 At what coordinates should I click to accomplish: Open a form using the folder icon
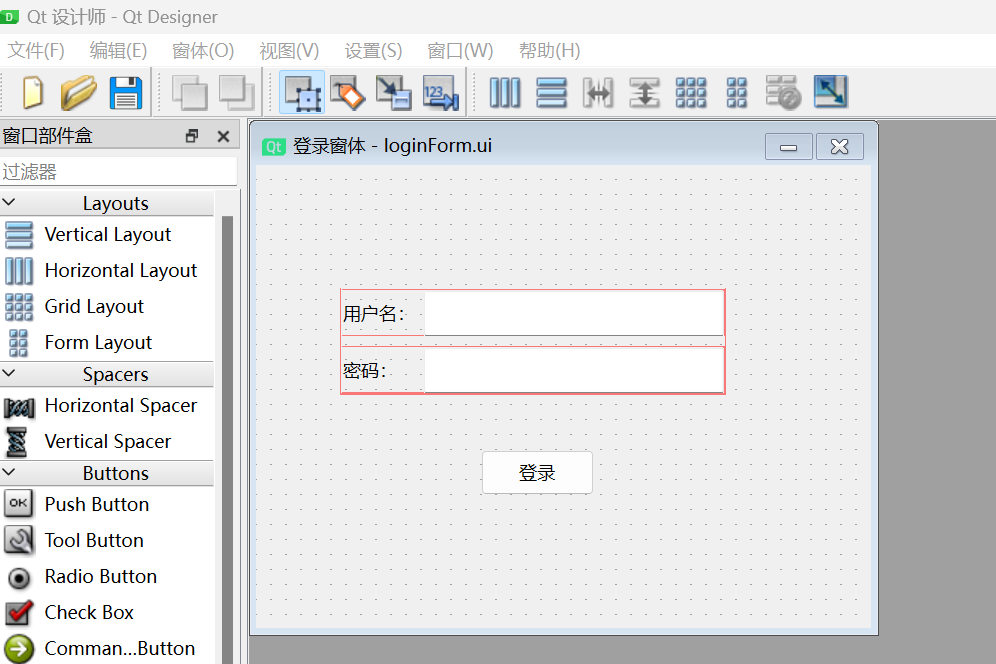[x=78, y=93]
